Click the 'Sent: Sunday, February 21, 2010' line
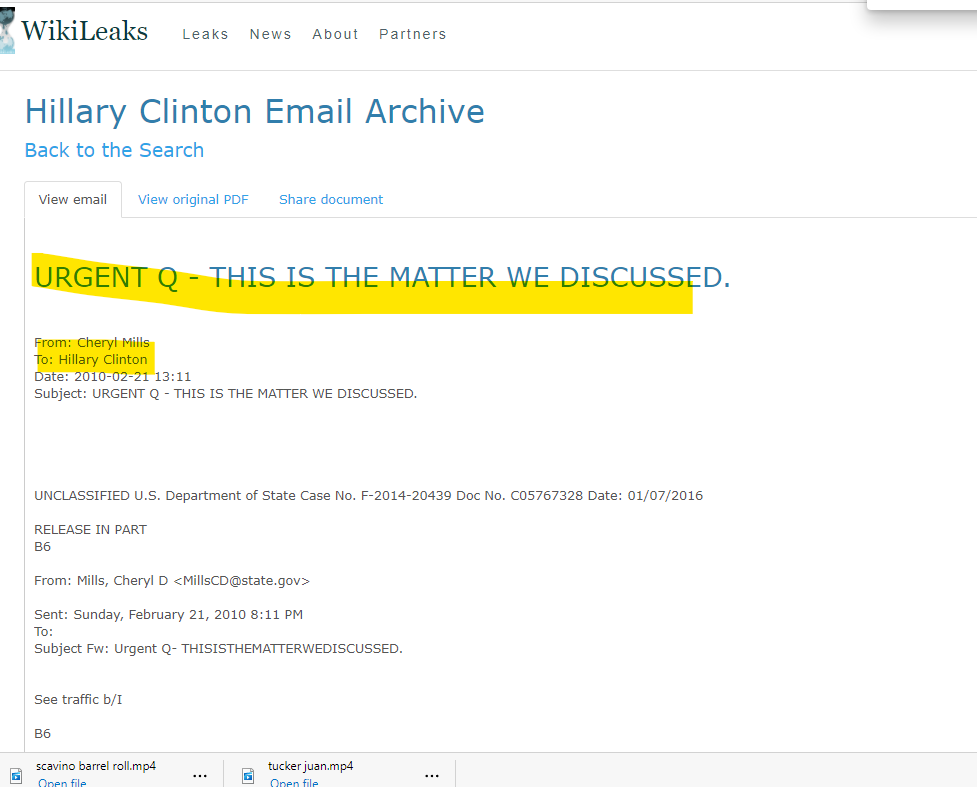Image resolution: width=977 pixels, height=787 pixels. pyautogui.click(x=168, y=614)
